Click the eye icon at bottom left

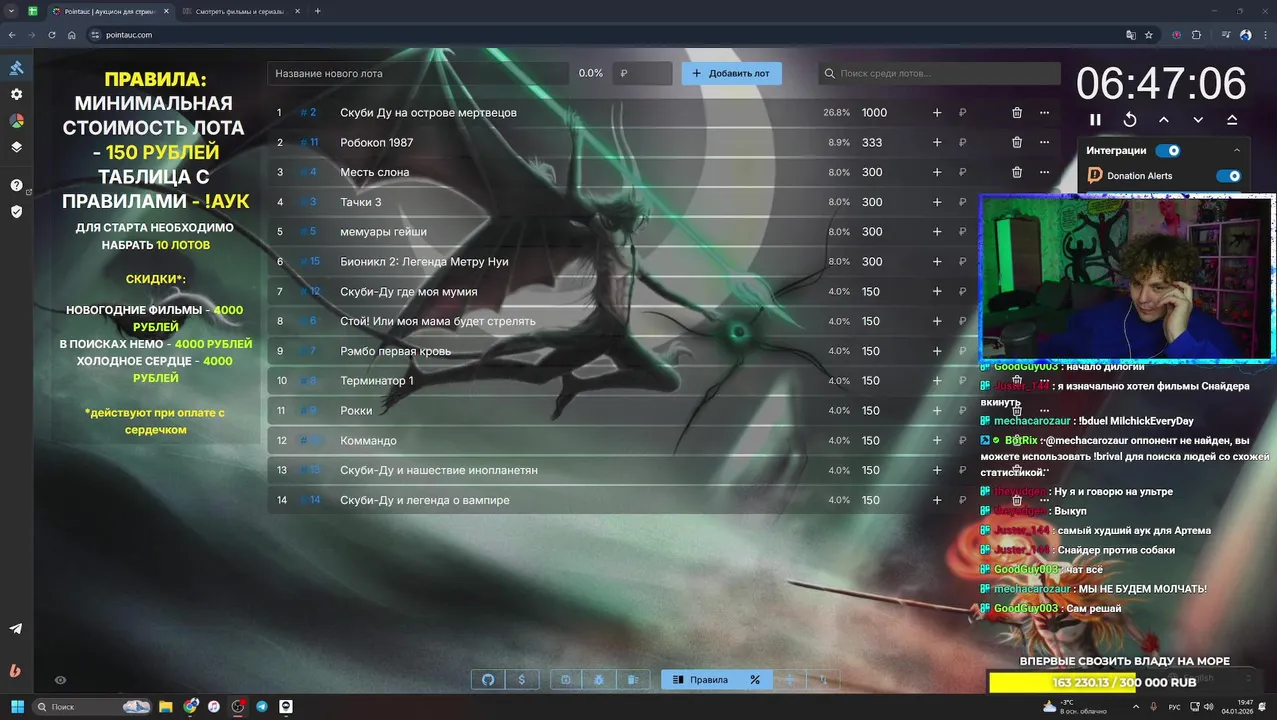[60, 680]
